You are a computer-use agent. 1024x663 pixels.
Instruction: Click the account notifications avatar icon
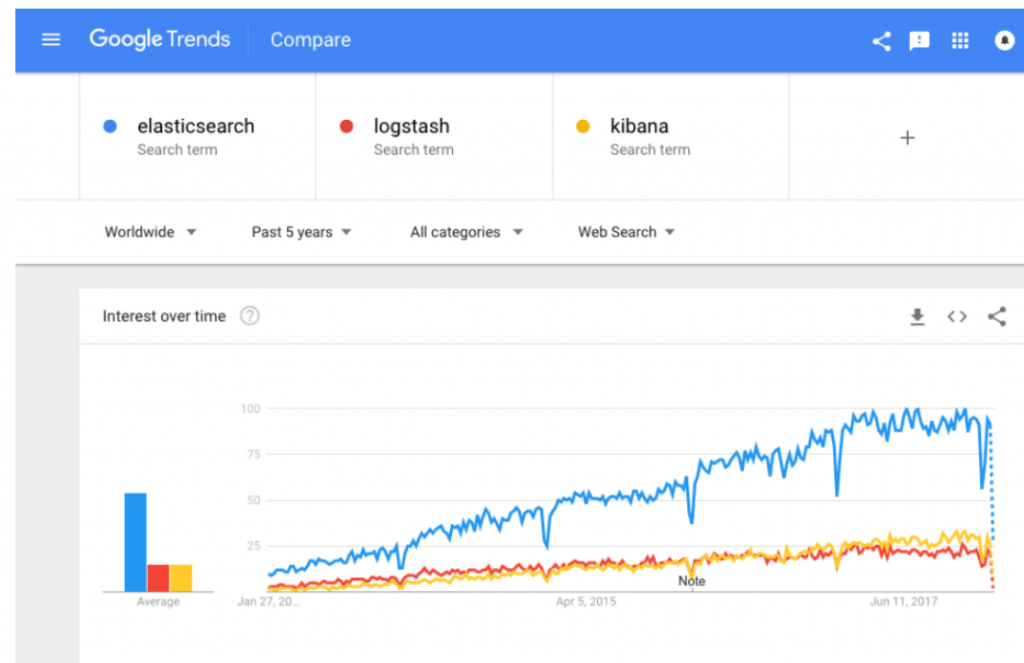click(1004, 41)
